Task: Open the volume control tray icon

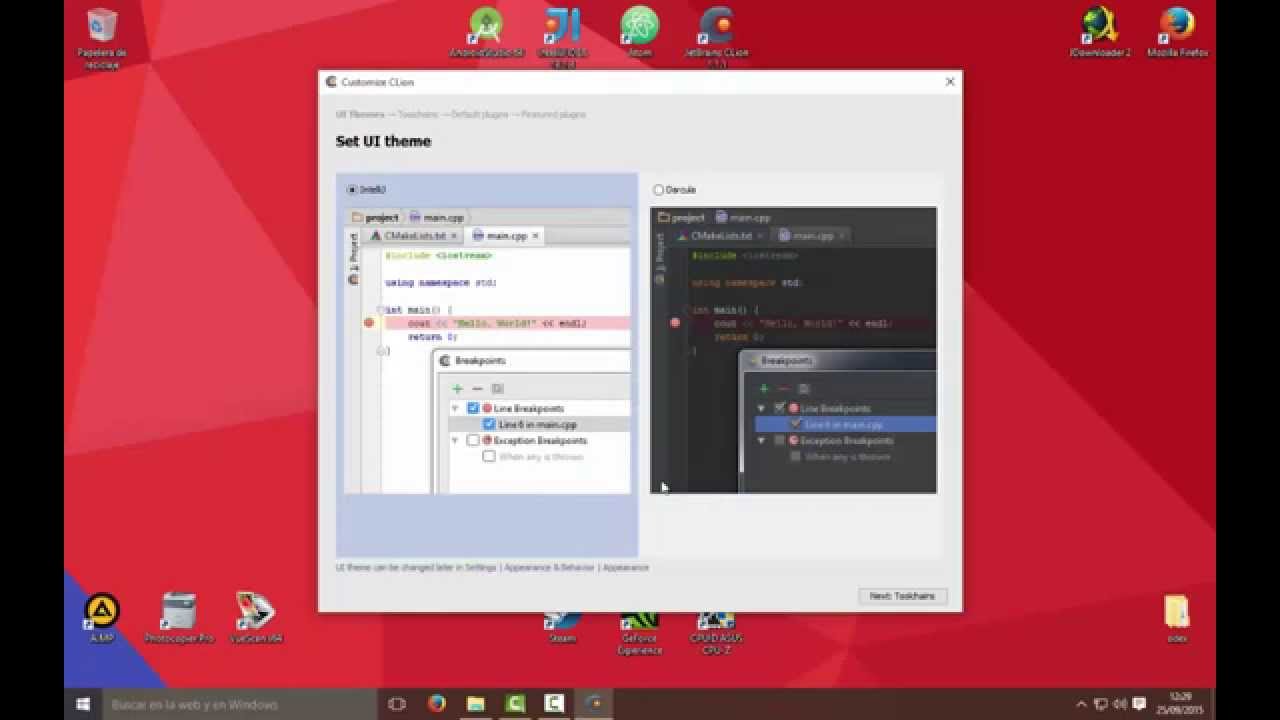Action: coord(1120,704)
